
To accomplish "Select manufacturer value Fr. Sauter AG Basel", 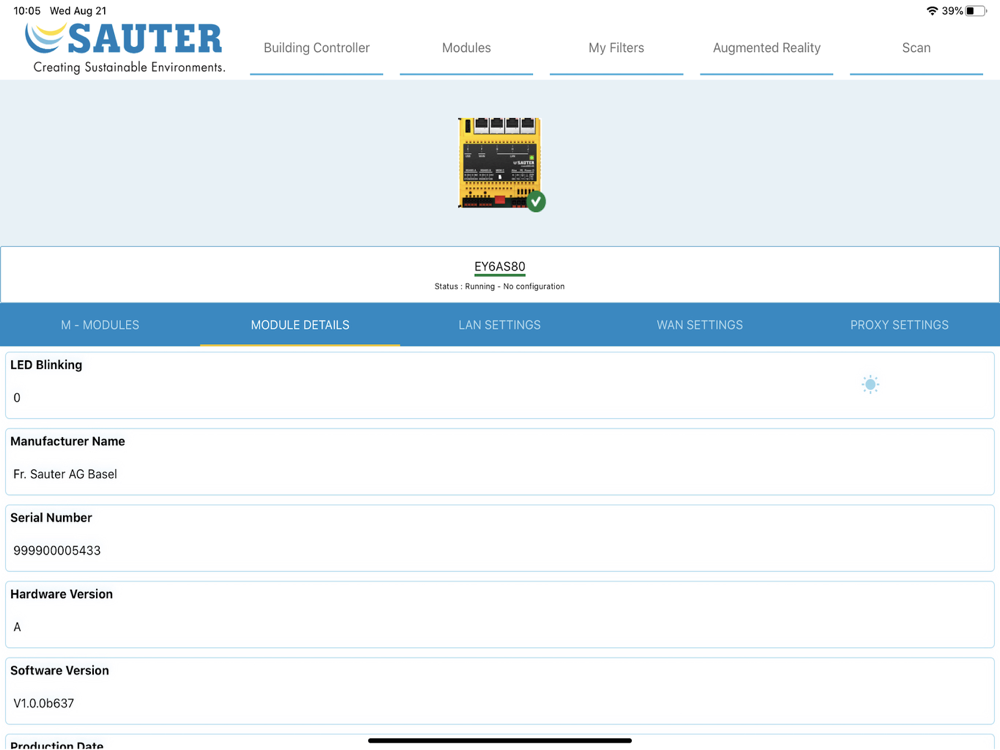I will (65, 474).
